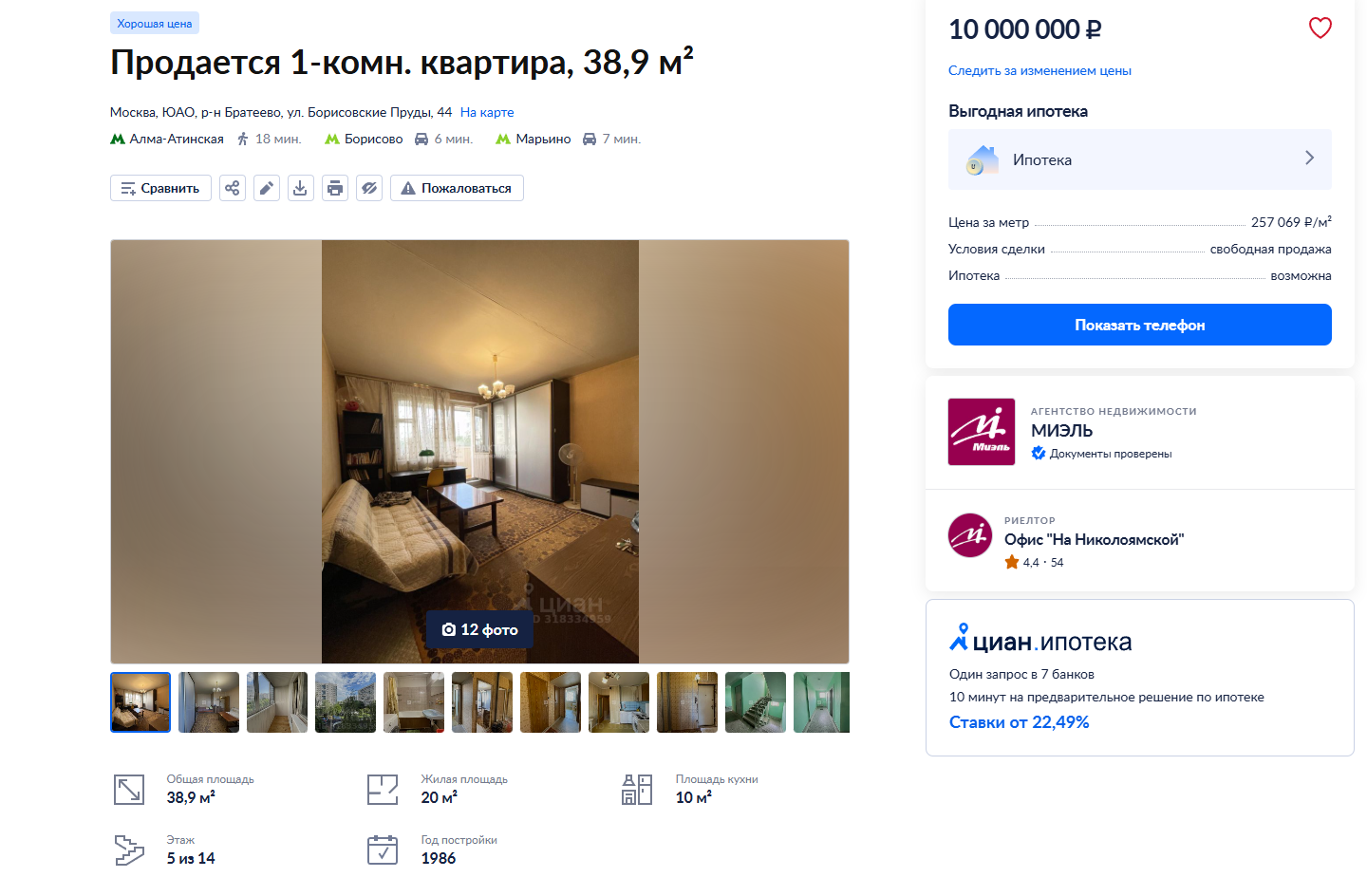This screenshot has width=1367, height=896.
Task: Open the На карте link
Action: tap(487, 112)
